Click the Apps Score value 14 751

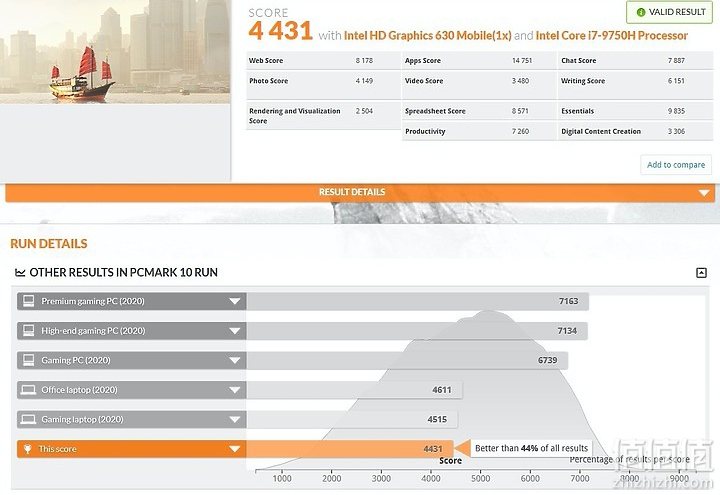[x=522, y=61]
